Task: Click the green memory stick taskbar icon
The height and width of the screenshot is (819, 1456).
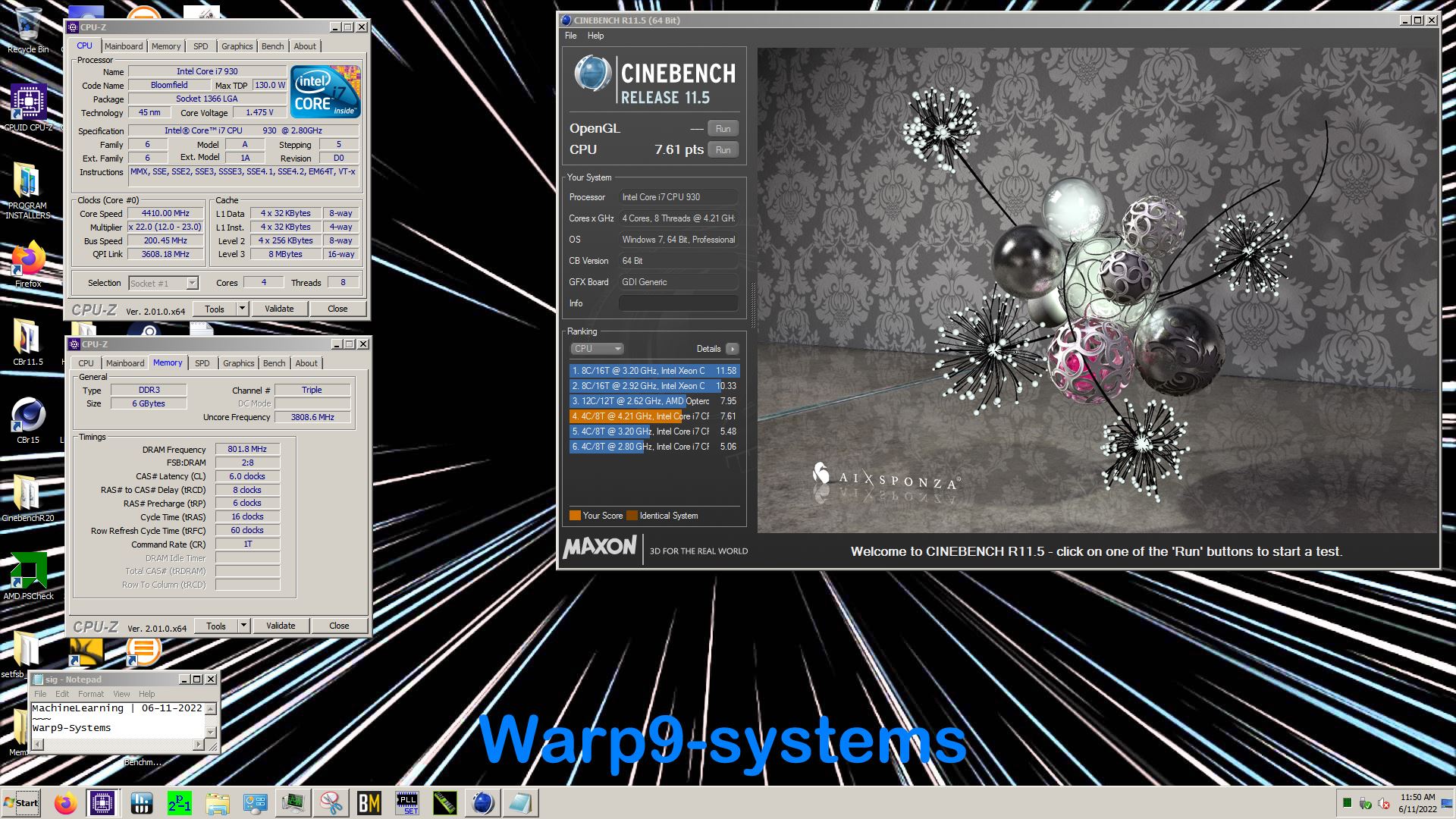Action: click(x=444, y=803)
